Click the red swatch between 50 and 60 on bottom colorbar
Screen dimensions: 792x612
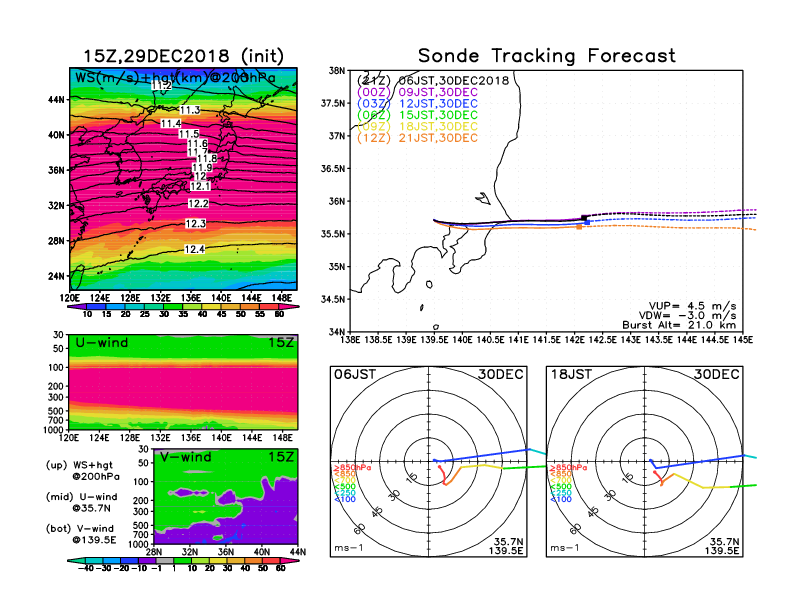(271, 560)
